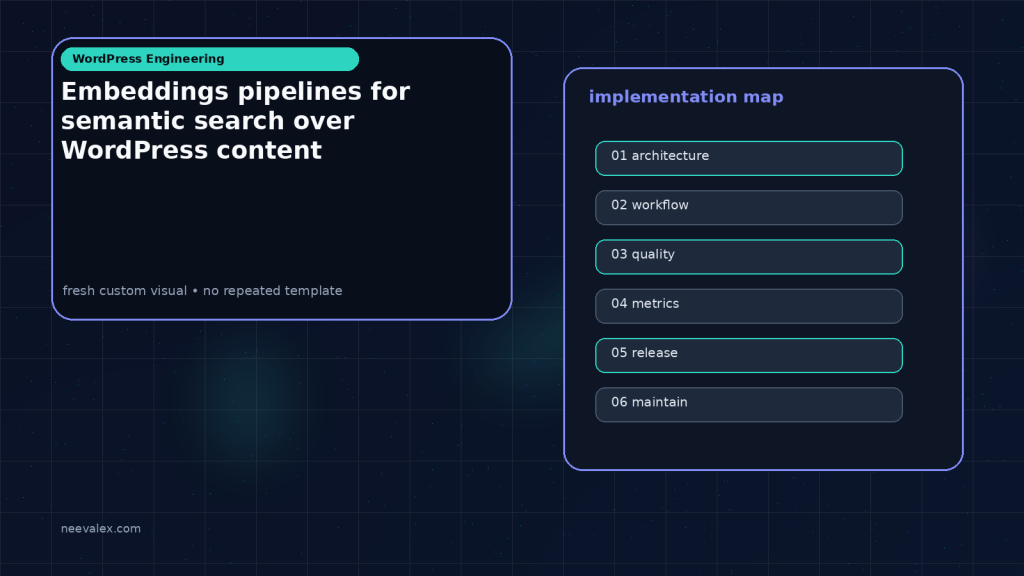The height and width of the screenshot is (576, 1024).
Task: Click the neevalex.com site link
Action: (101, 528)
